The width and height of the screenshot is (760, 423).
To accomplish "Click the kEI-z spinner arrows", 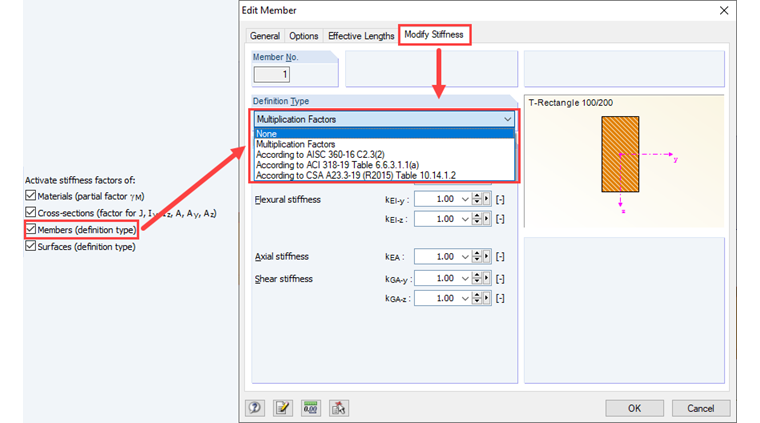I will pyautogui.click(x=476, y=219).
